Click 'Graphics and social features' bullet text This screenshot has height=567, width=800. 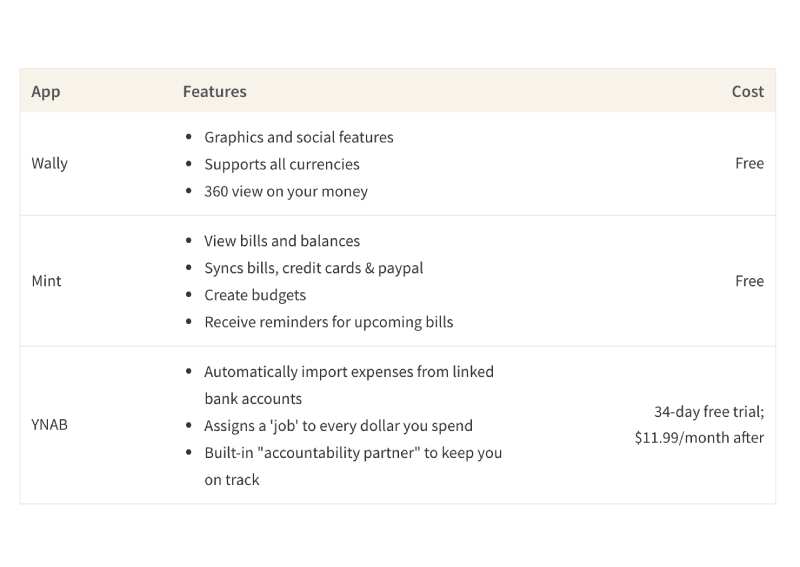click(298, 137)
